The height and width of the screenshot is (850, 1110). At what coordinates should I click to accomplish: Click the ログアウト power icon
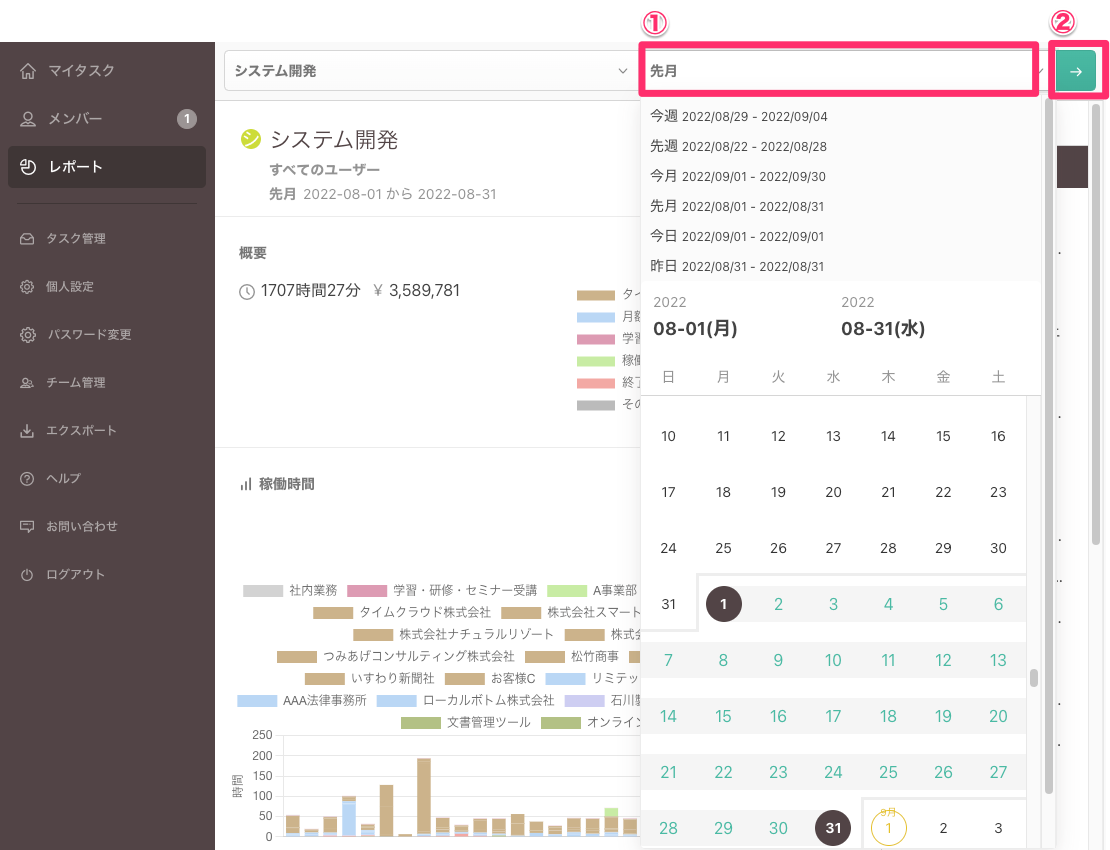pyautogui.click(x=28, y=574)
